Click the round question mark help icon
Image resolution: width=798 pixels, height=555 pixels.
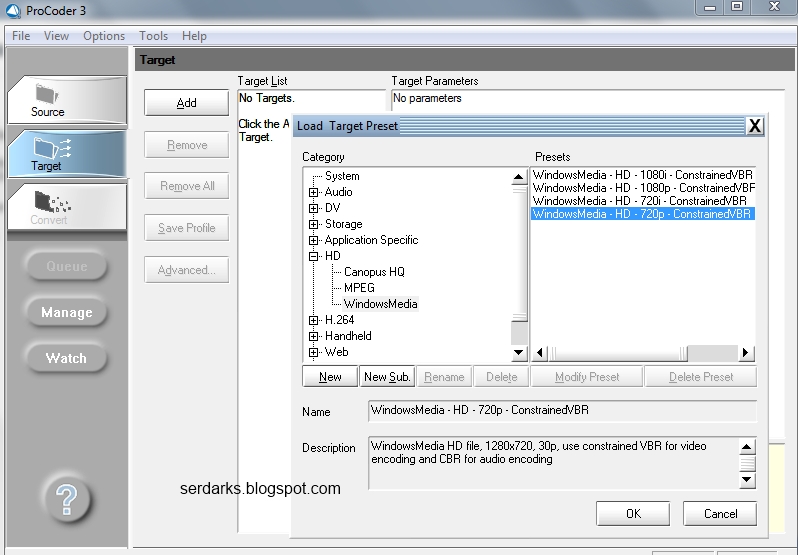tap(67, 499)
